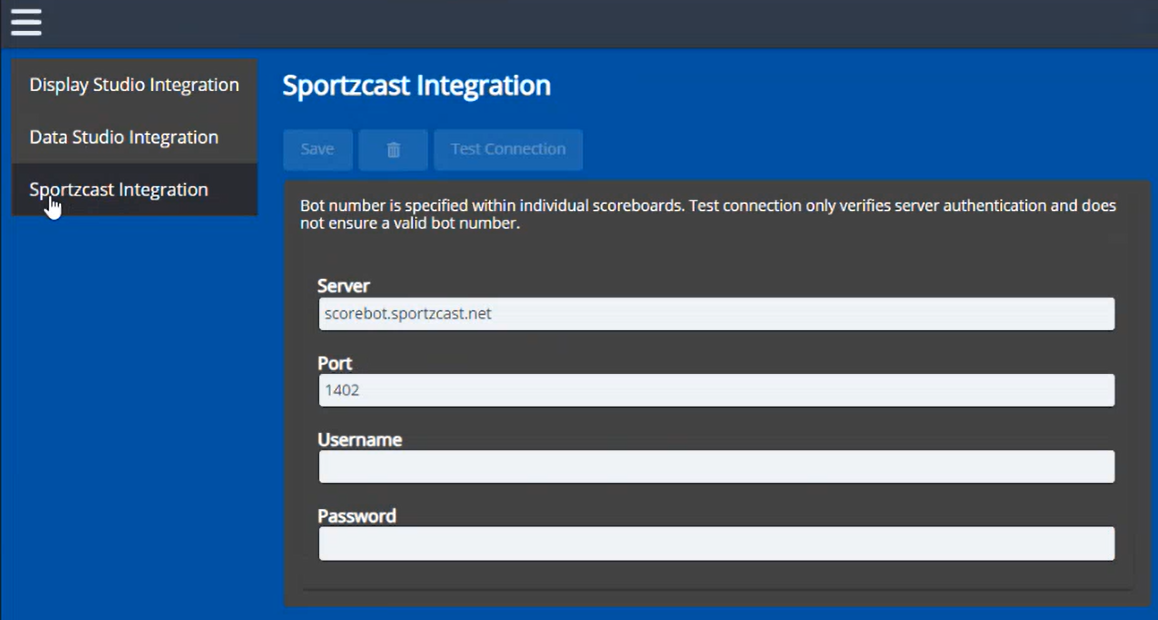Click the Test Connection button
Image resolution: width=1158 pixels, height=620 pixels.
(508, 150)
